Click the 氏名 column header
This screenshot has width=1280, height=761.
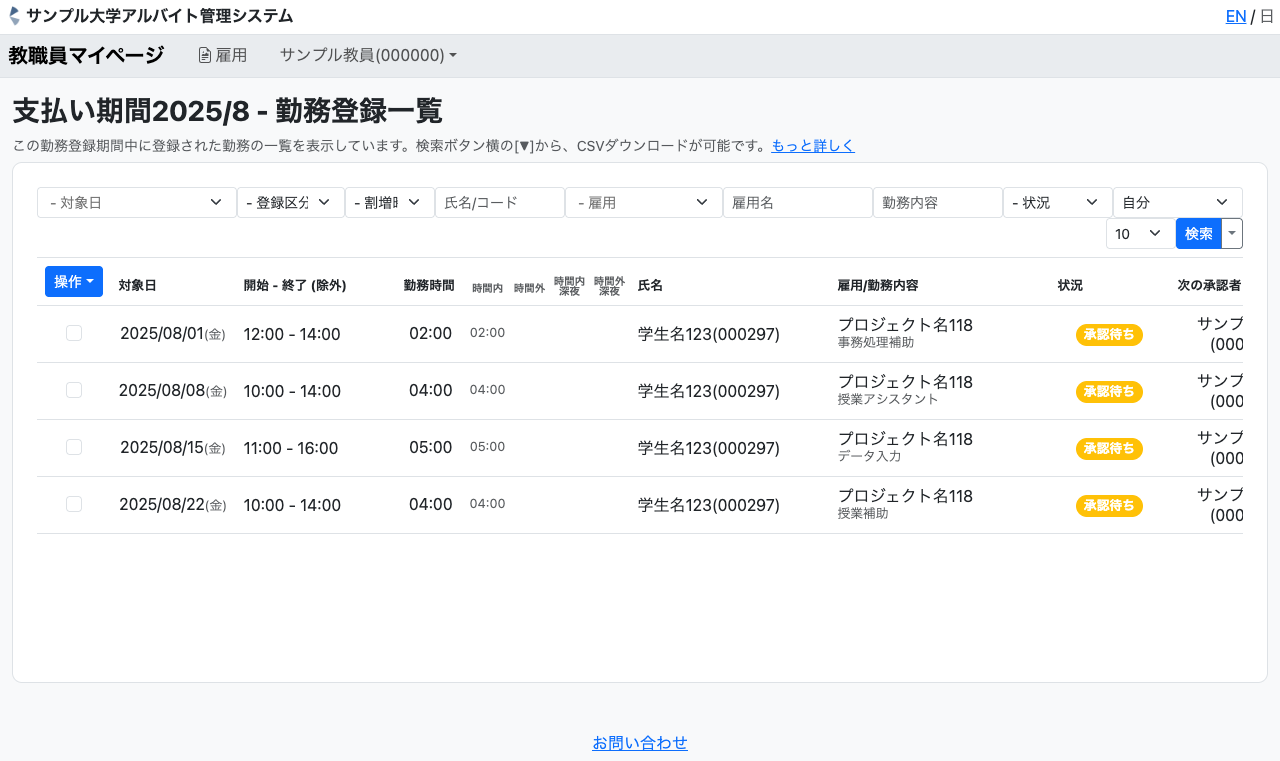650,285
